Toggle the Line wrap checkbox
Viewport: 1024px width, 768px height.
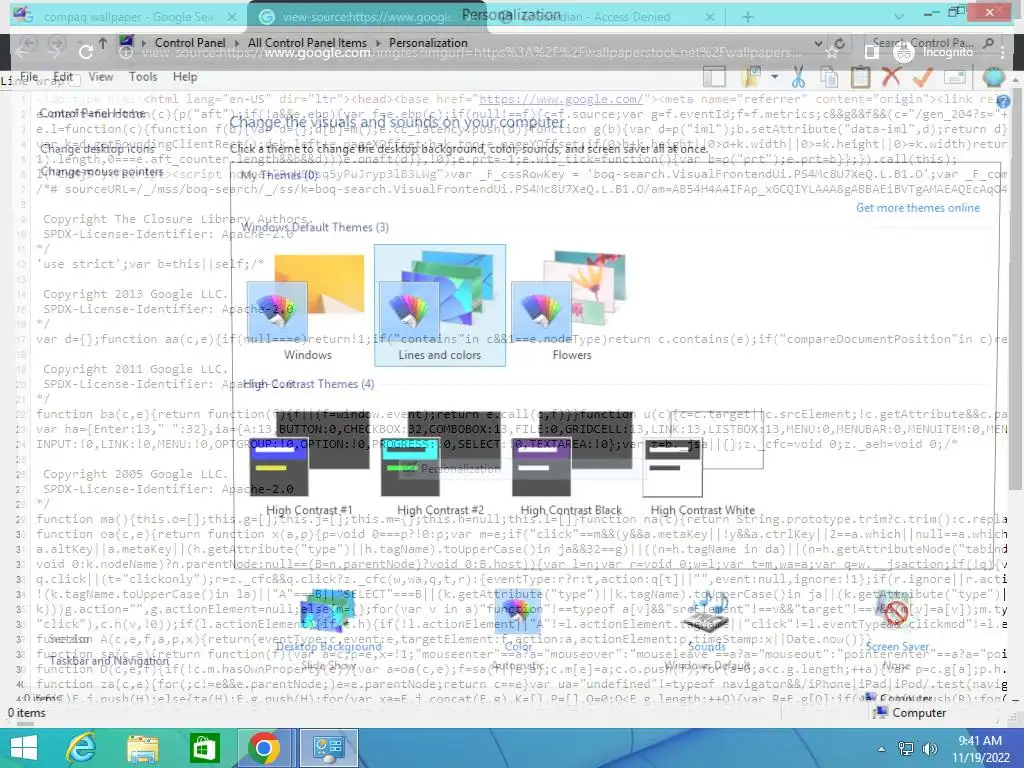[x=75, y=81]
